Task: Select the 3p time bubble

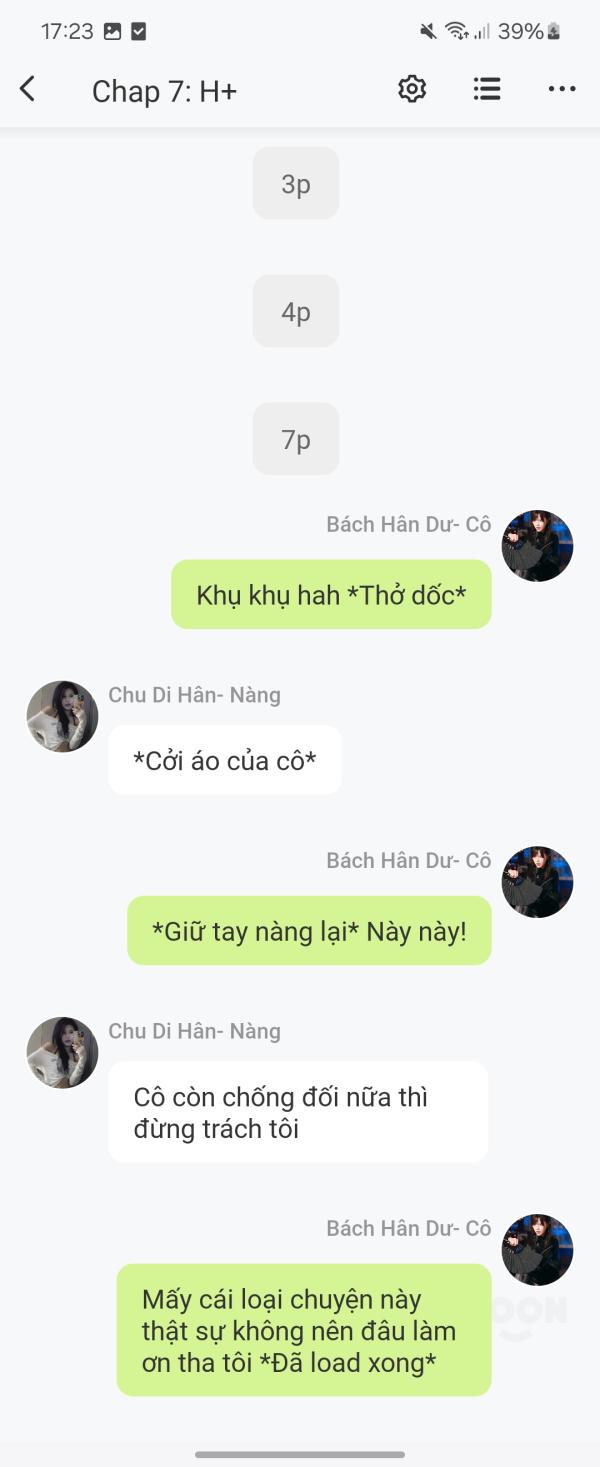Action: pyautogui.click(x=296, y=183)
